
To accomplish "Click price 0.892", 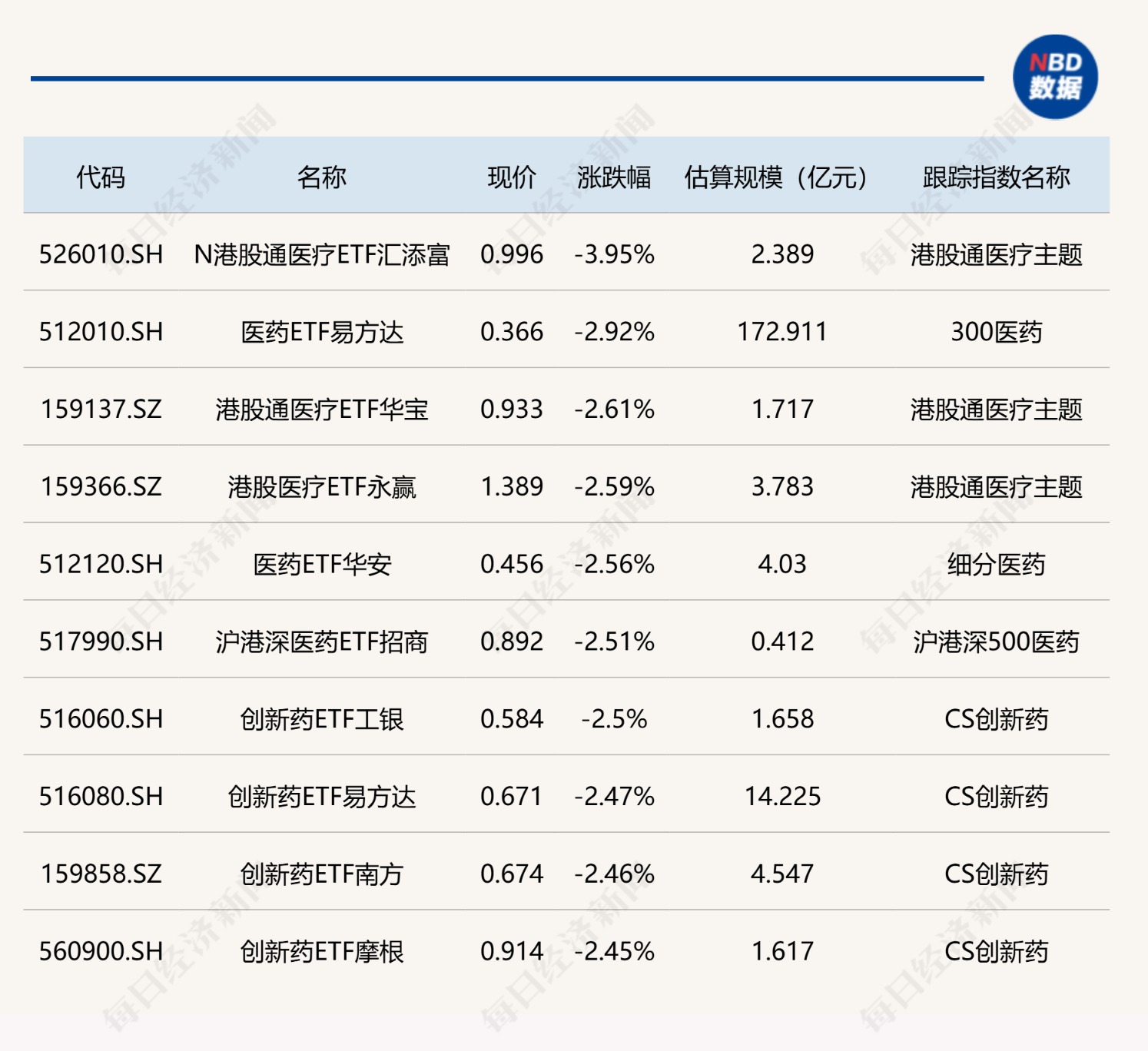I will click(512, 642).
